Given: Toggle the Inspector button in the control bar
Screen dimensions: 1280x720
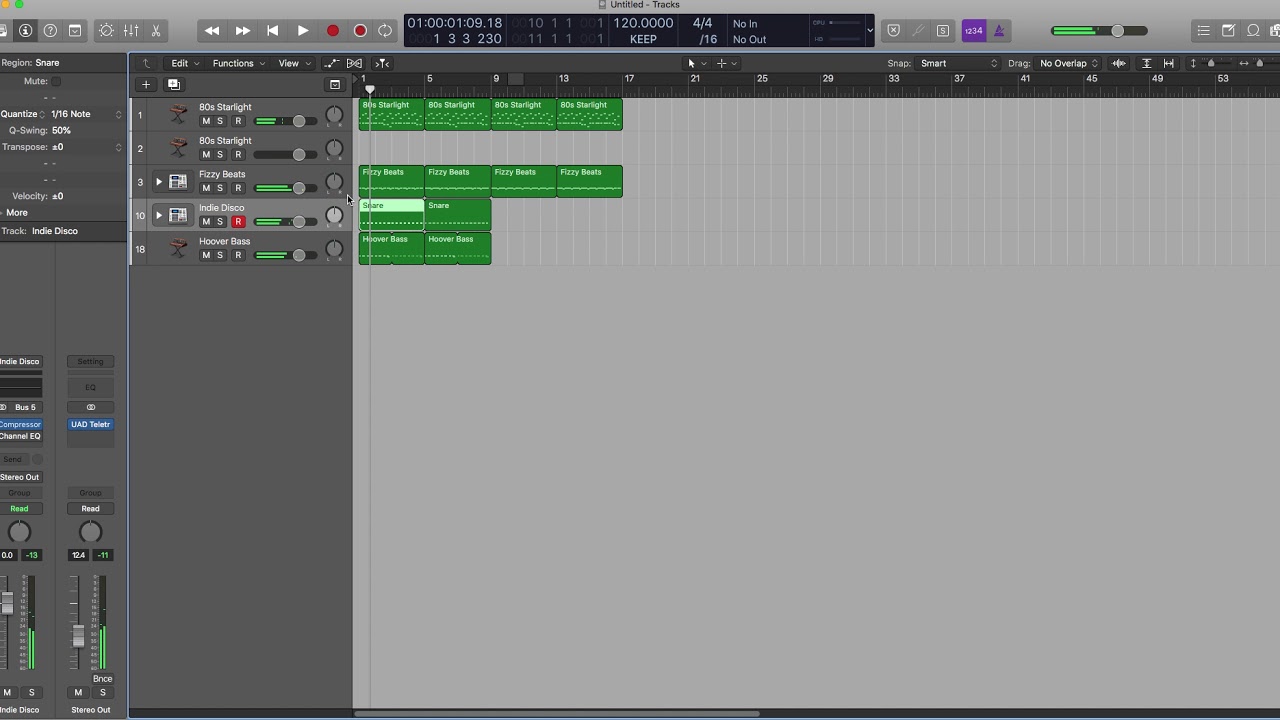Looking at the screenshot, I should 25,31.
